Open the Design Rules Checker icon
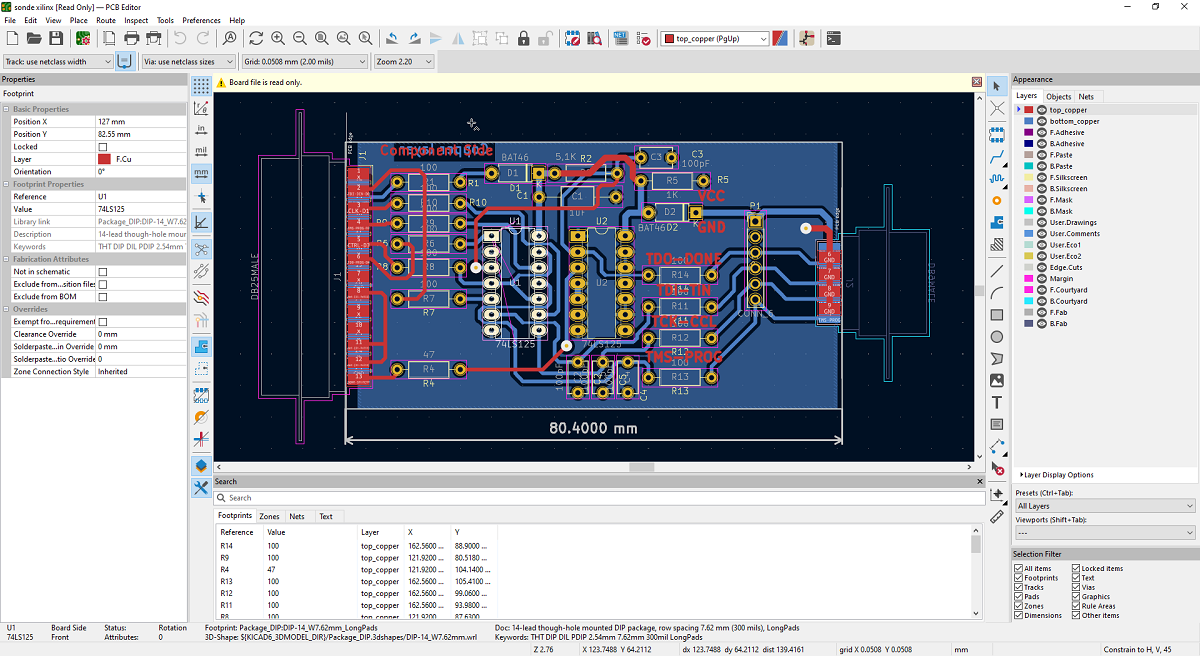Viewport: 1200px width, 656px height. point(643,38)
